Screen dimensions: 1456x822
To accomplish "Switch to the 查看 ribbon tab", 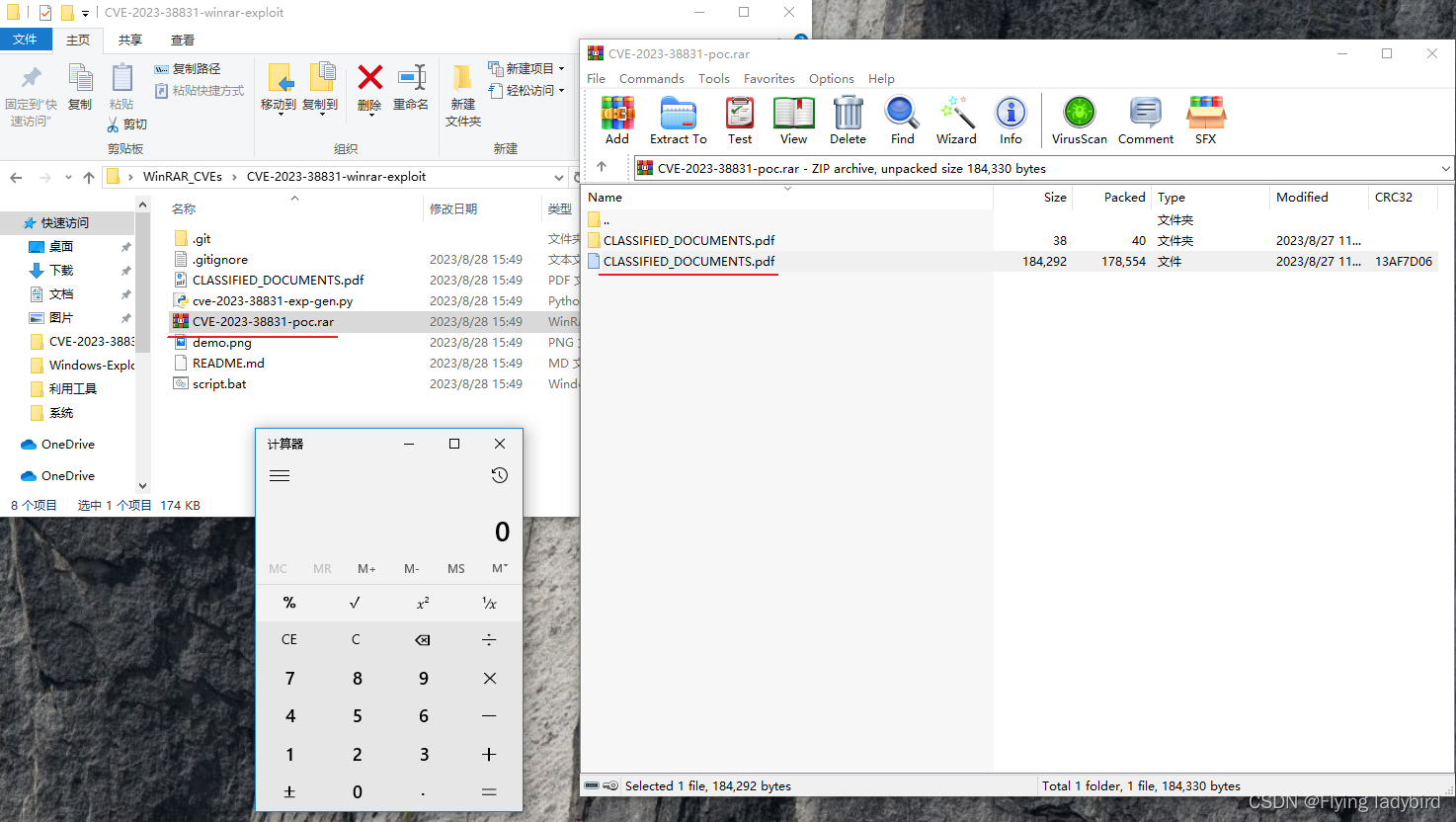I will (183, 40).
